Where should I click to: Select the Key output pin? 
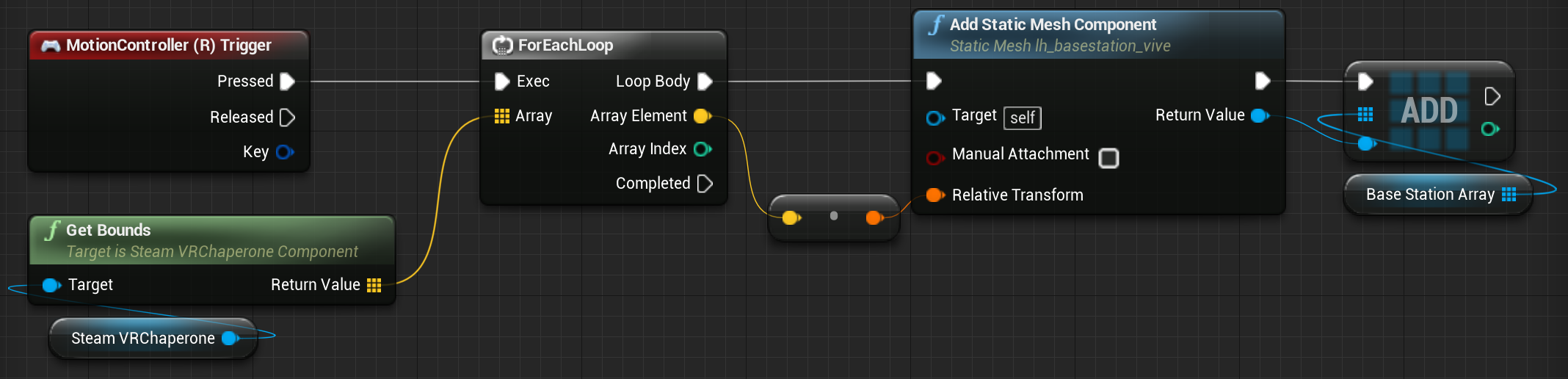coord(285,152)
